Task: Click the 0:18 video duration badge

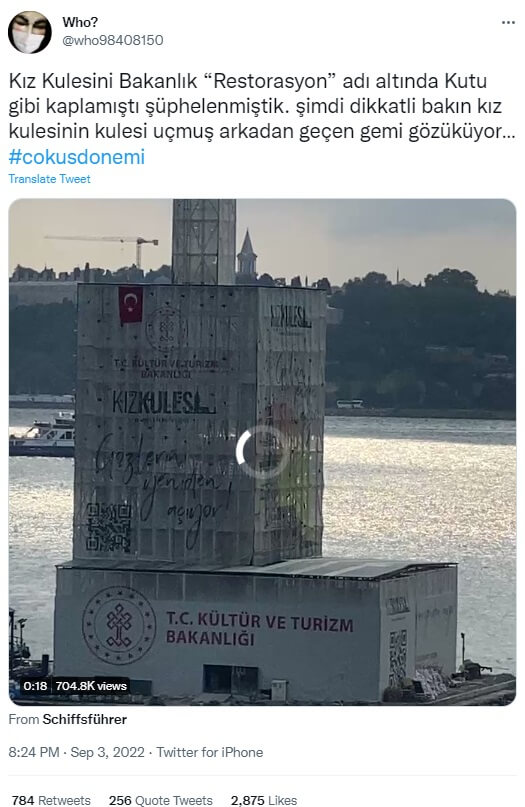Action: point(35,686)
